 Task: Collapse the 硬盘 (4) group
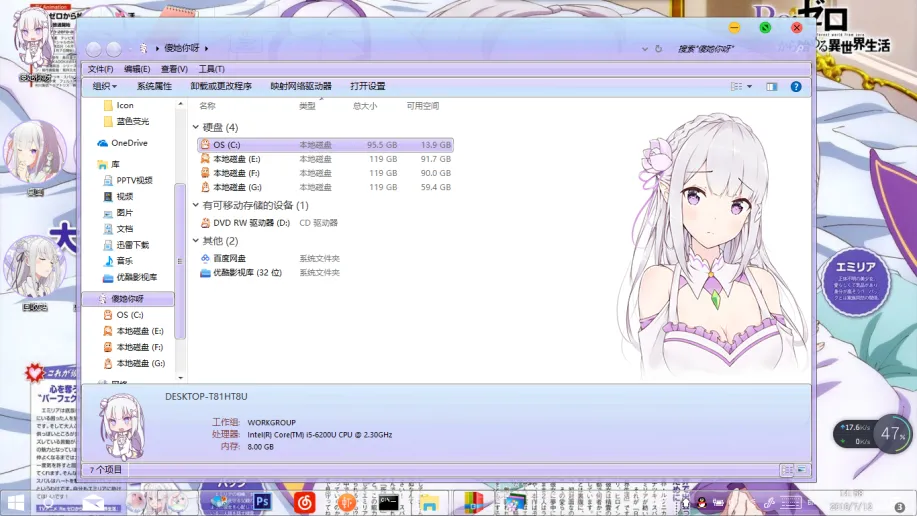point(196,128)
